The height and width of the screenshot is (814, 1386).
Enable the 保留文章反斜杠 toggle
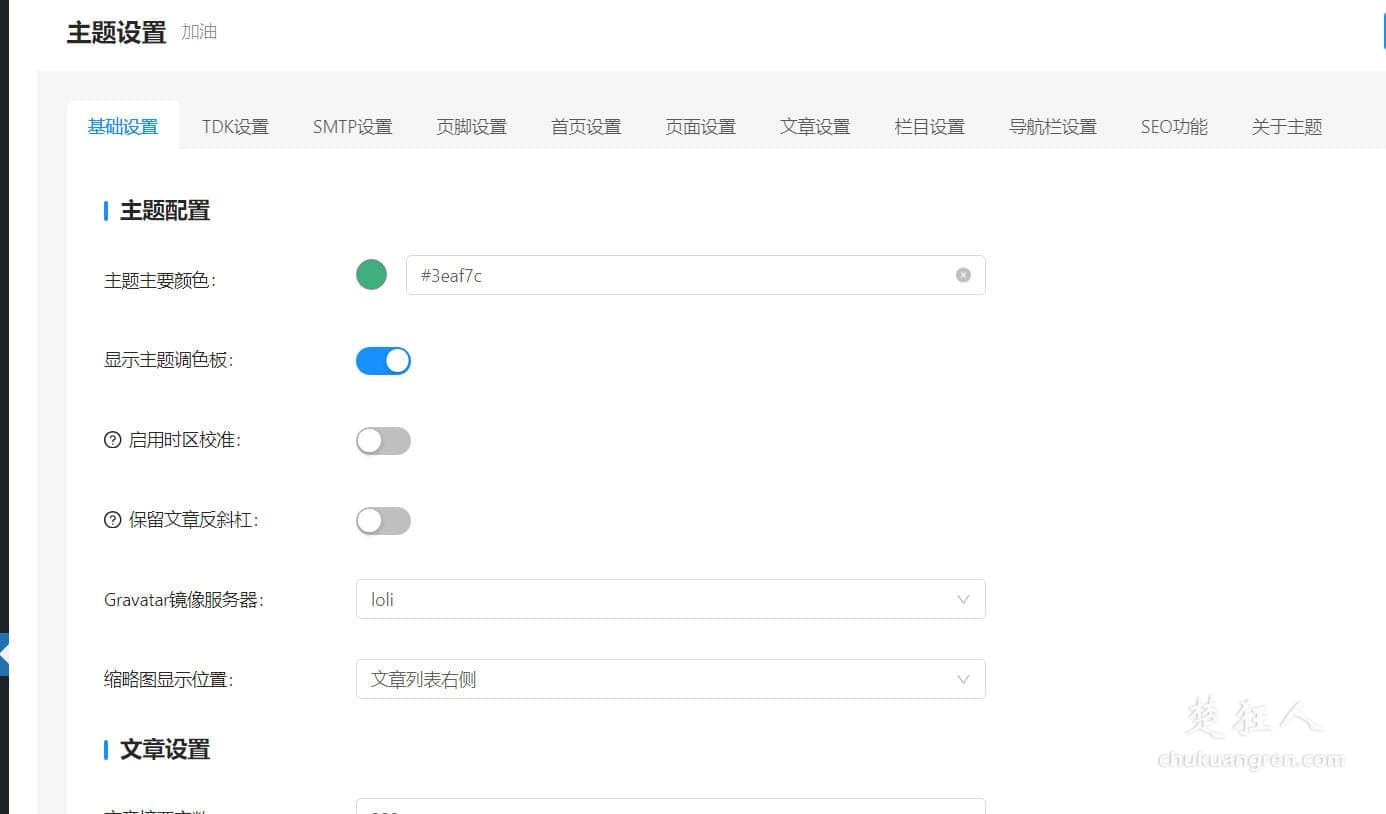click(383, 520)
